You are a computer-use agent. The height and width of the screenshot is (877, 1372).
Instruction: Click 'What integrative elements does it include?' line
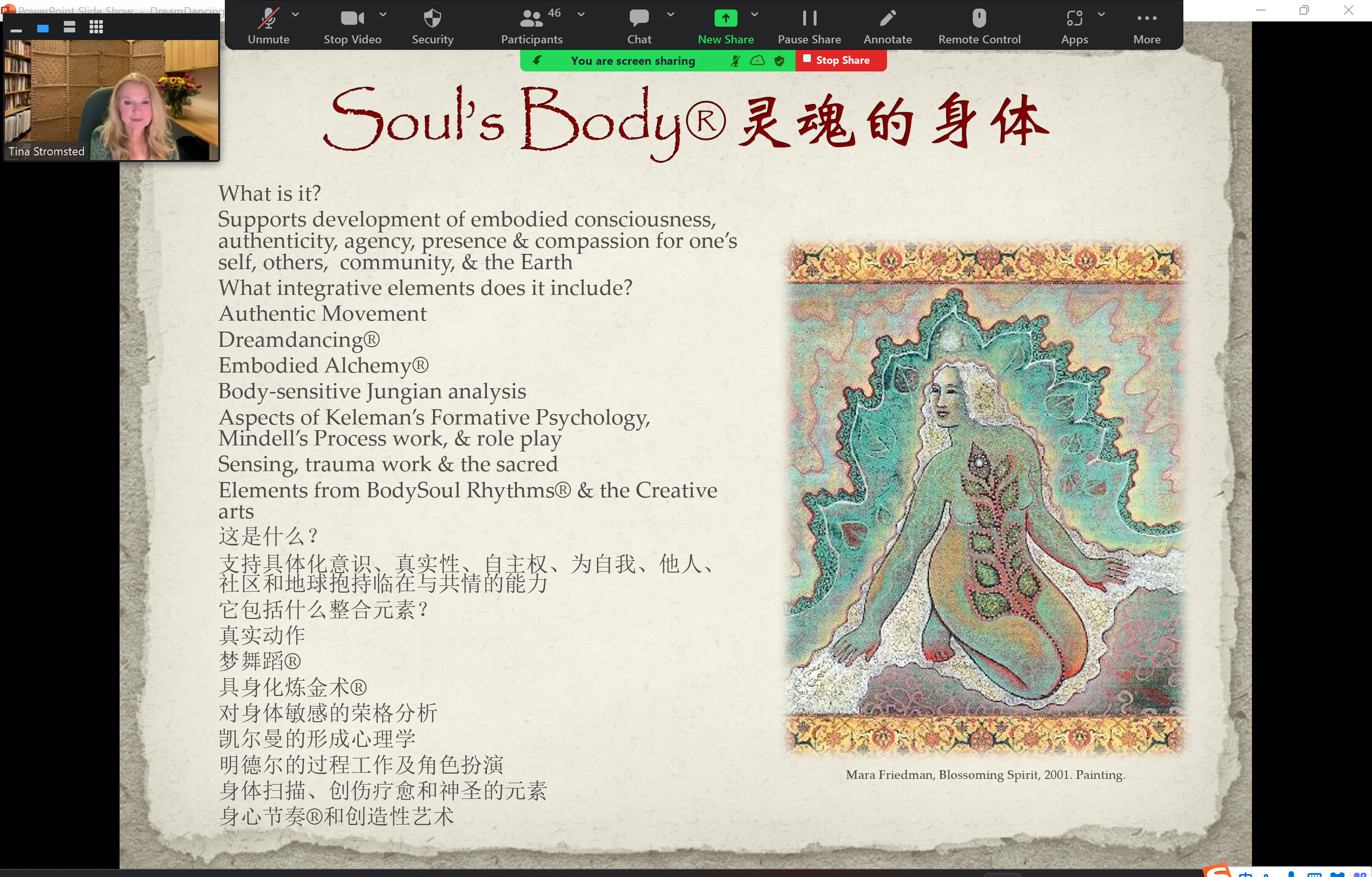[425, 288]
